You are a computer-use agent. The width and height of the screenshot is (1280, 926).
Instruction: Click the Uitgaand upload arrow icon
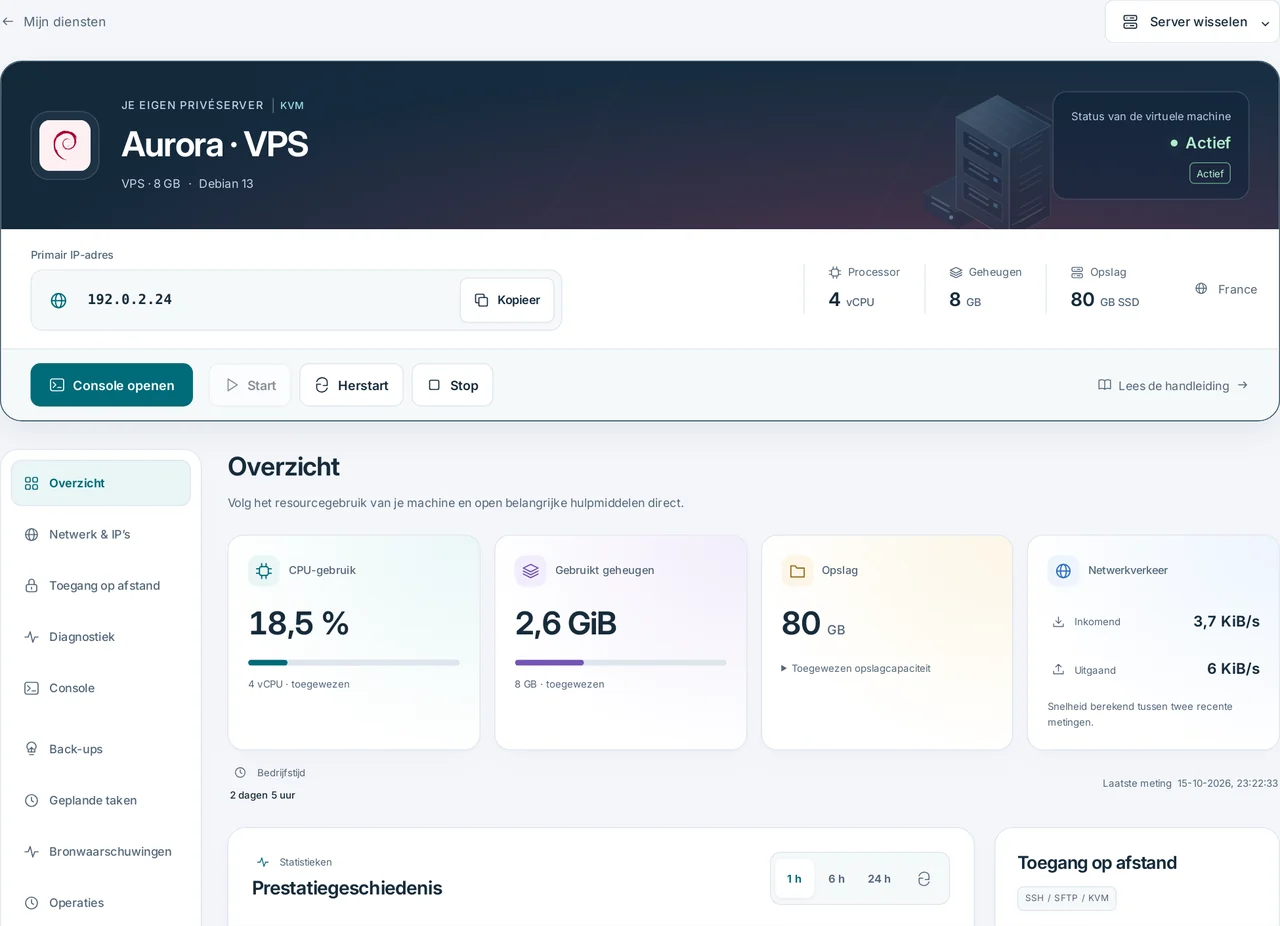1058,670
